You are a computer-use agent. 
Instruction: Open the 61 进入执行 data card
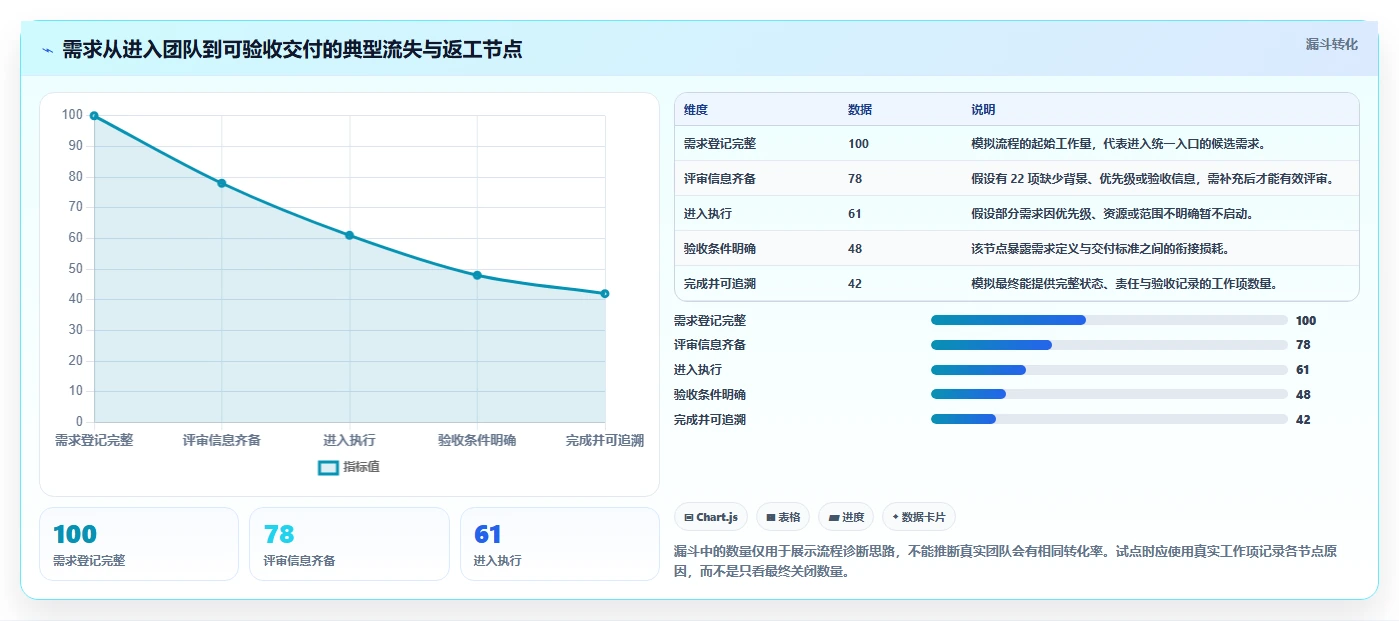560,544
